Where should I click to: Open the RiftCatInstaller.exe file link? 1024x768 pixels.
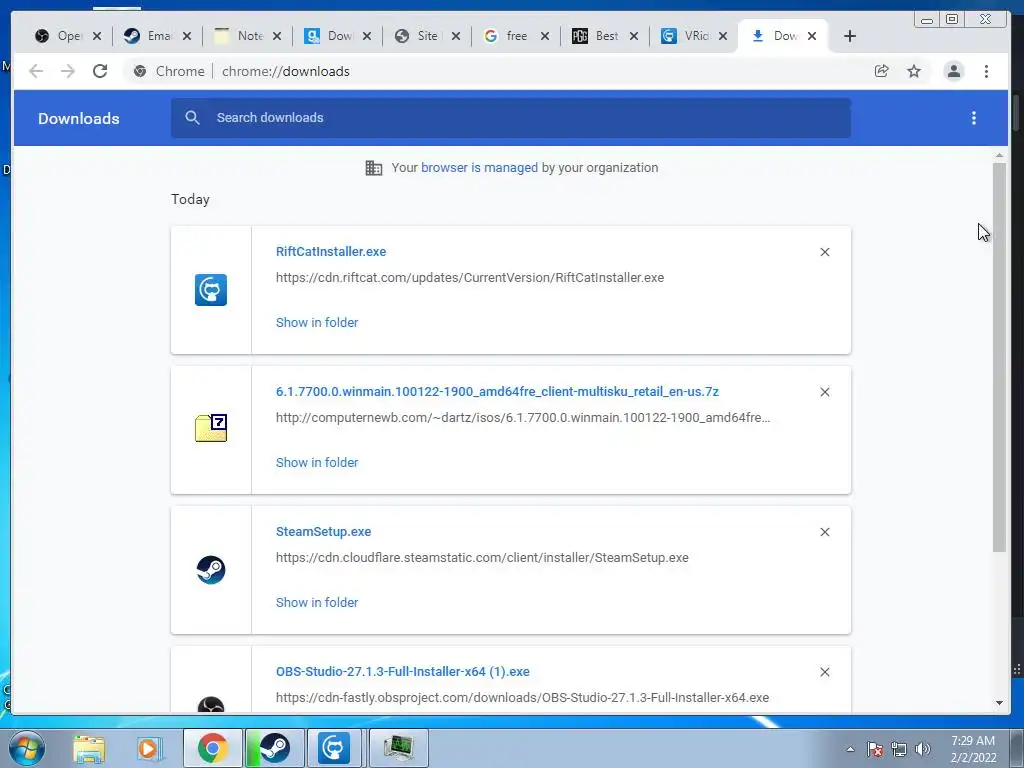(331, 251)
